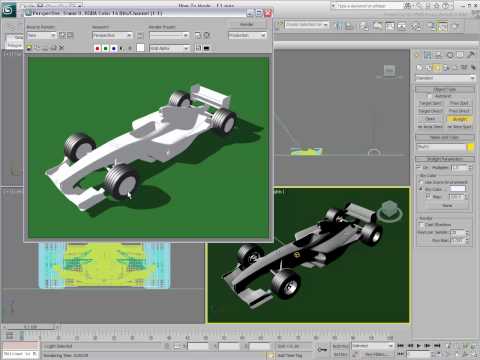Click the Target Spot light button
480x360 pixels.
click(430, 103)
